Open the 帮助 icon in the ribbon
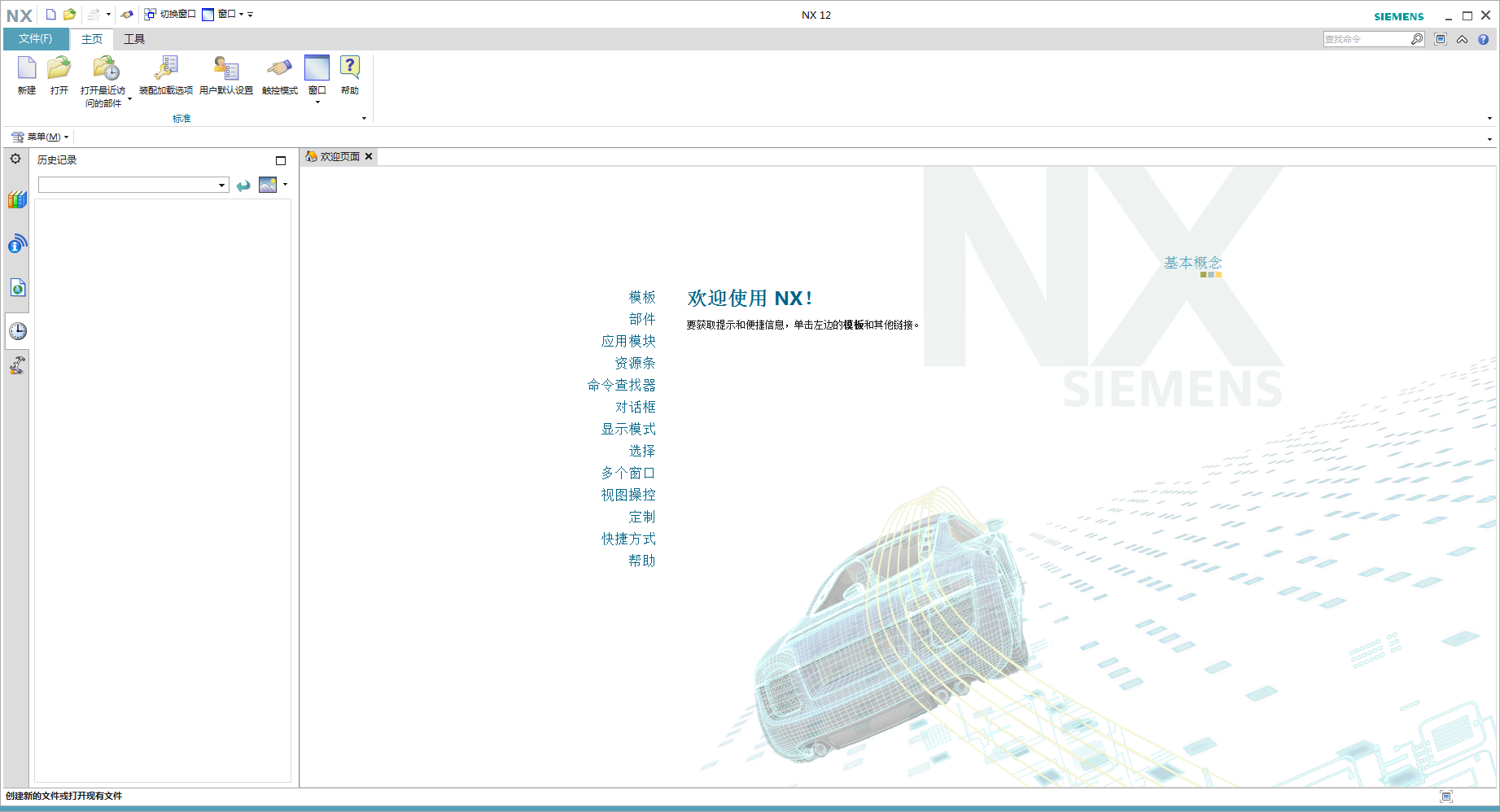This screenshot has width=1500, height=812. click(x=349, y=77)
